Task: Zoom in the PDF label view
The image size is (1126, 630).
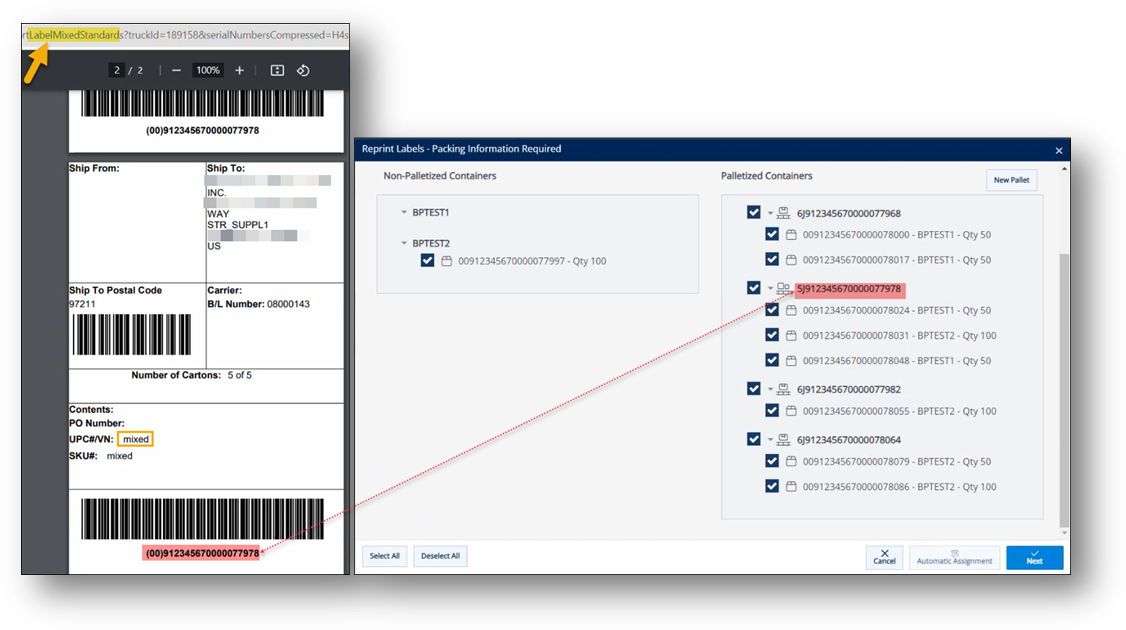Action: pos(239,71)
